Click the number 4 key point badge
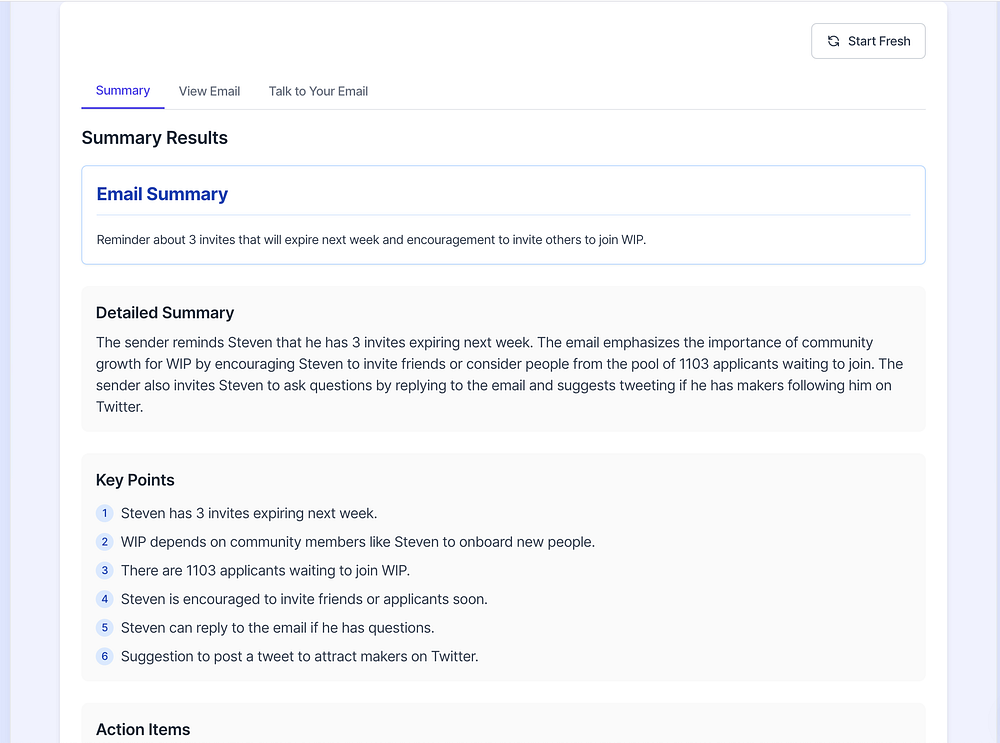The height and width of the screenshot is (743, 1000). 104,599
